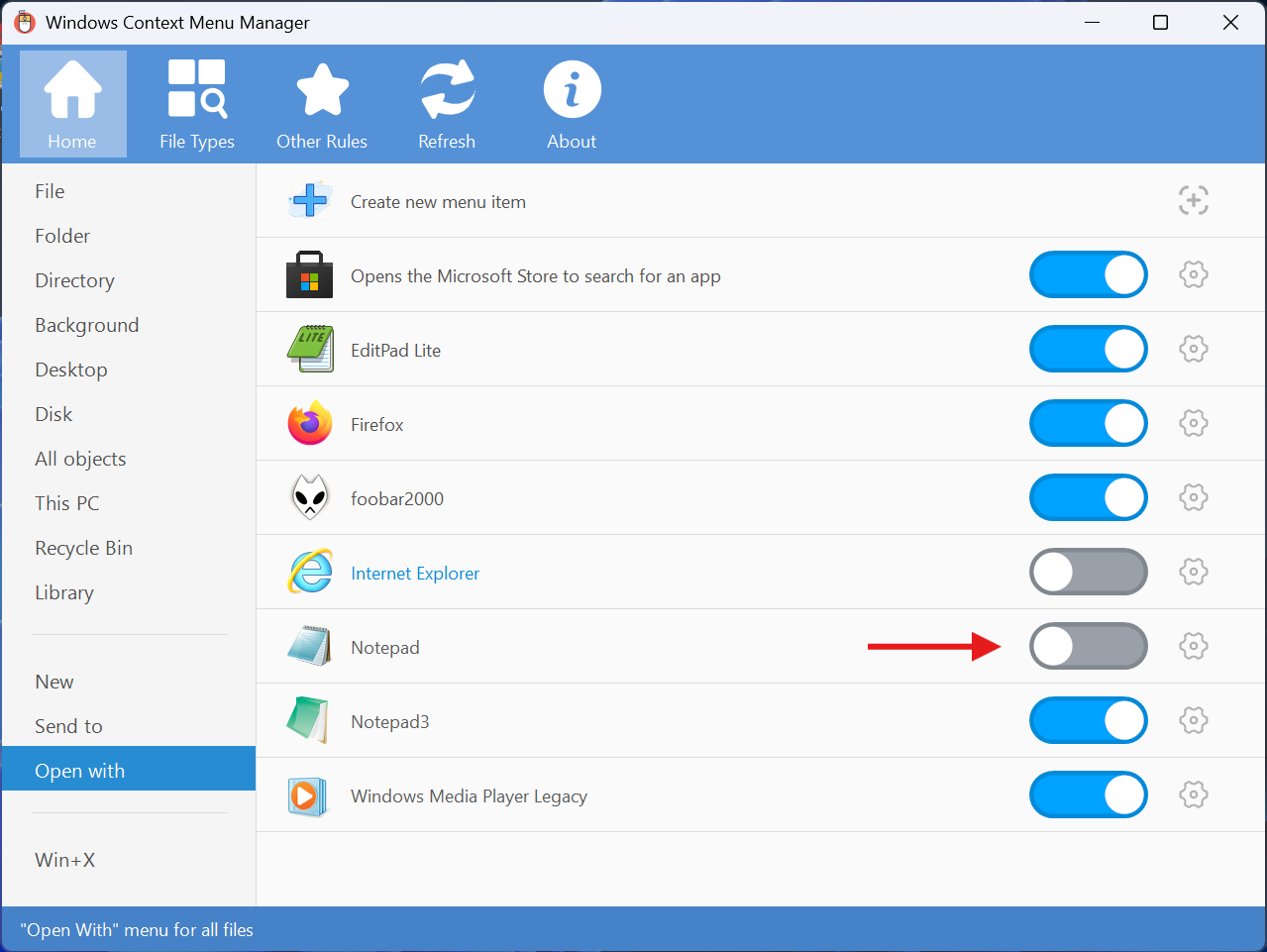Click the Refresh arrows icon
This screenshot has height=952, width=1267.
(448, 89)
